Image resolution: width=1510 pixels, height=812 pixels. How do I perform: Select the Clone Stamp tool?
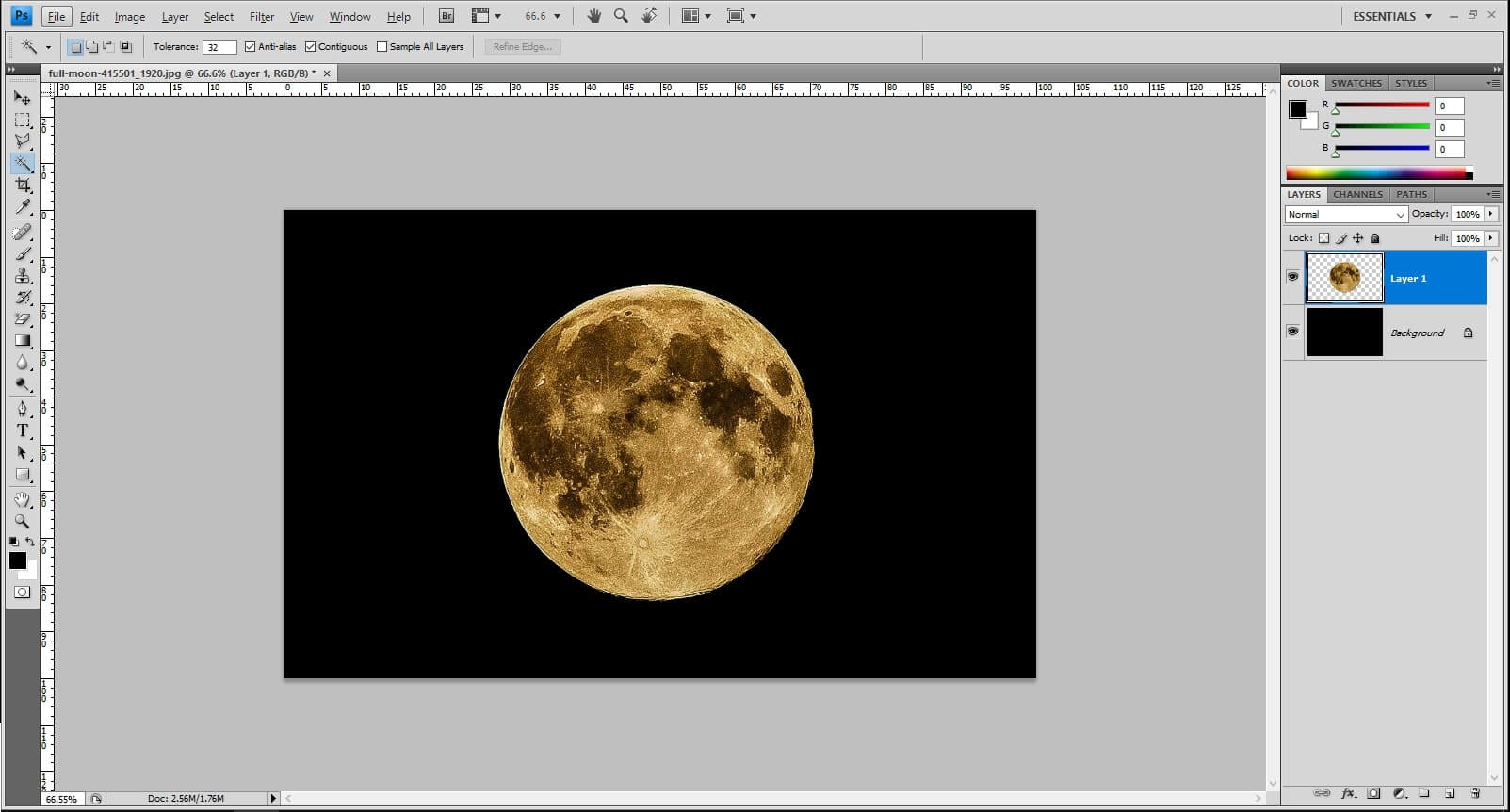click(x=23, y=275)
